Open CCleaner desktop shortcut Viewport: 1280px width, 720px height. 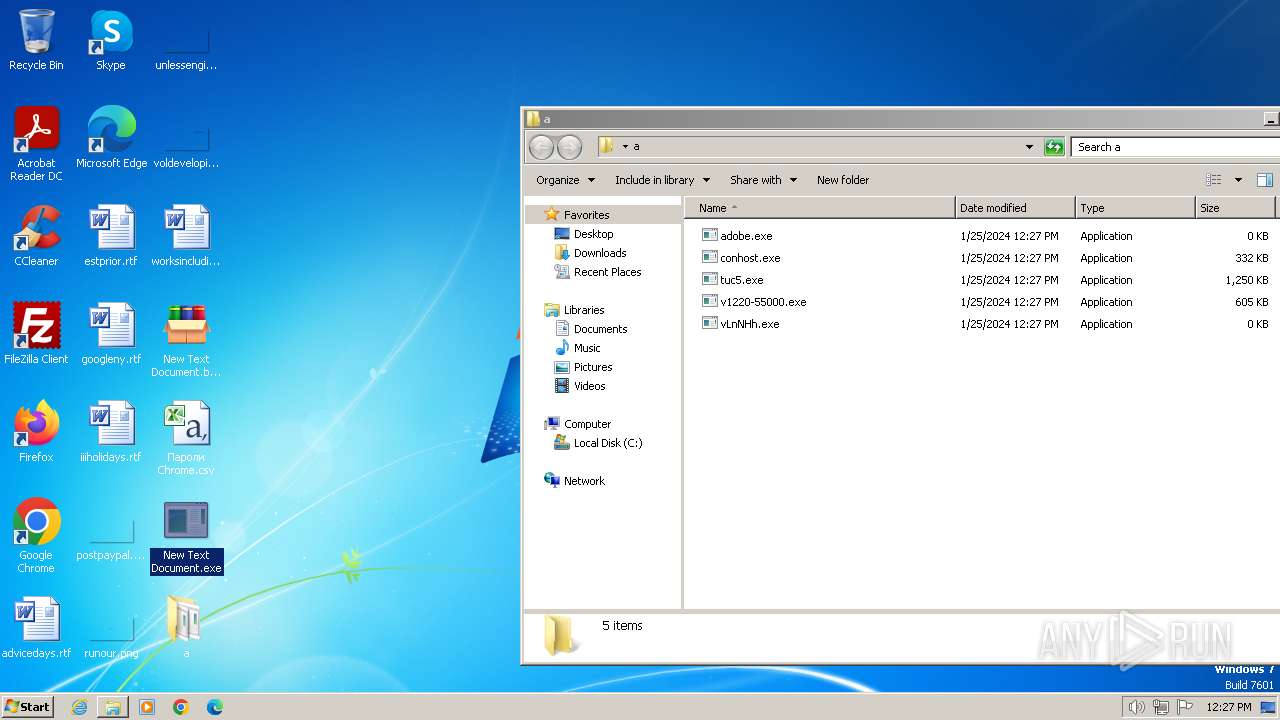coord(36,236)
